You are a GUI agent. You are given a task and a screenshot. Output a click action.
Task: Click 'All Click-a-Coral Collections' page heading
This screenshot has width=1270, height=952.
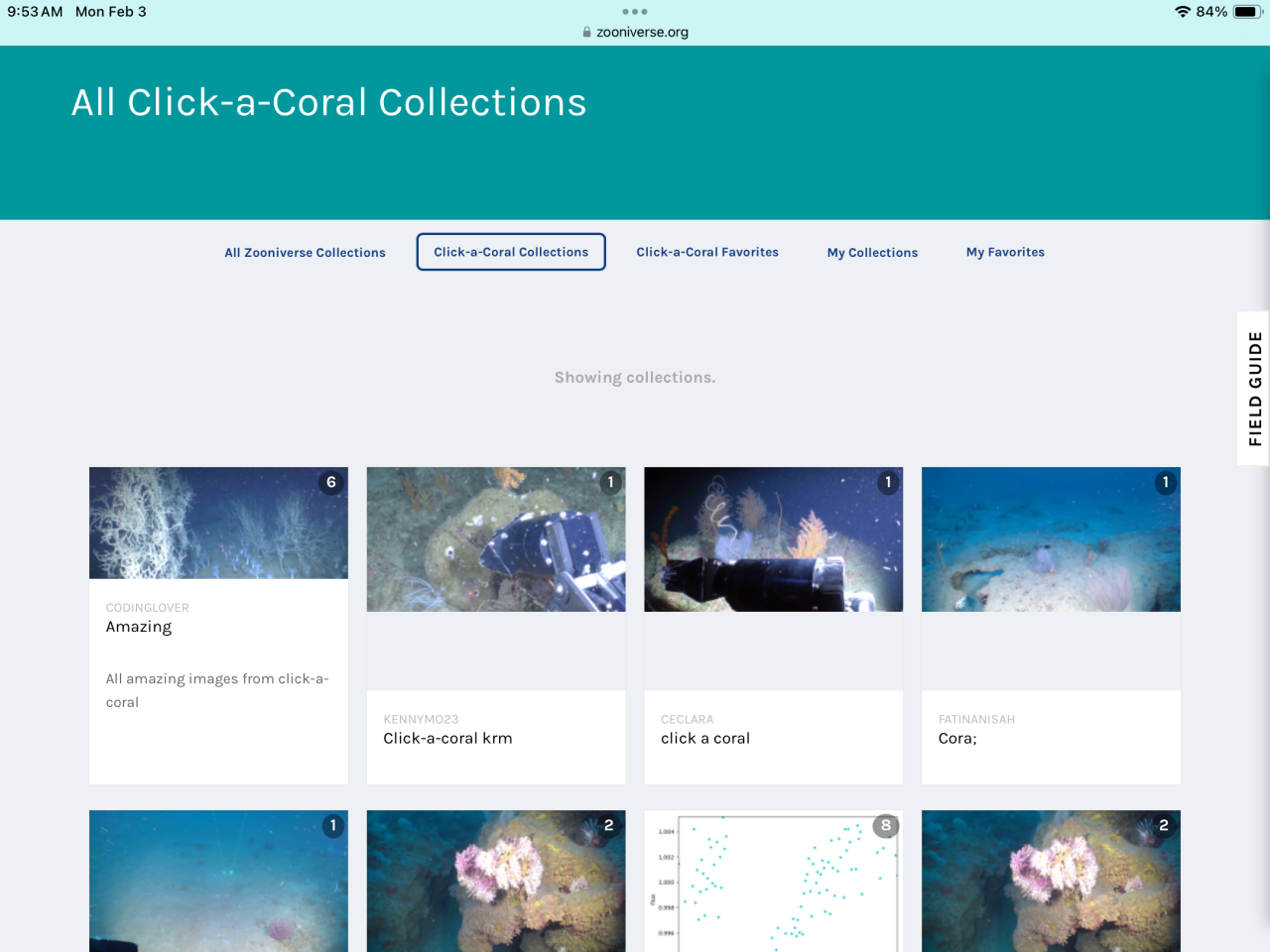[x=328, y=103]
